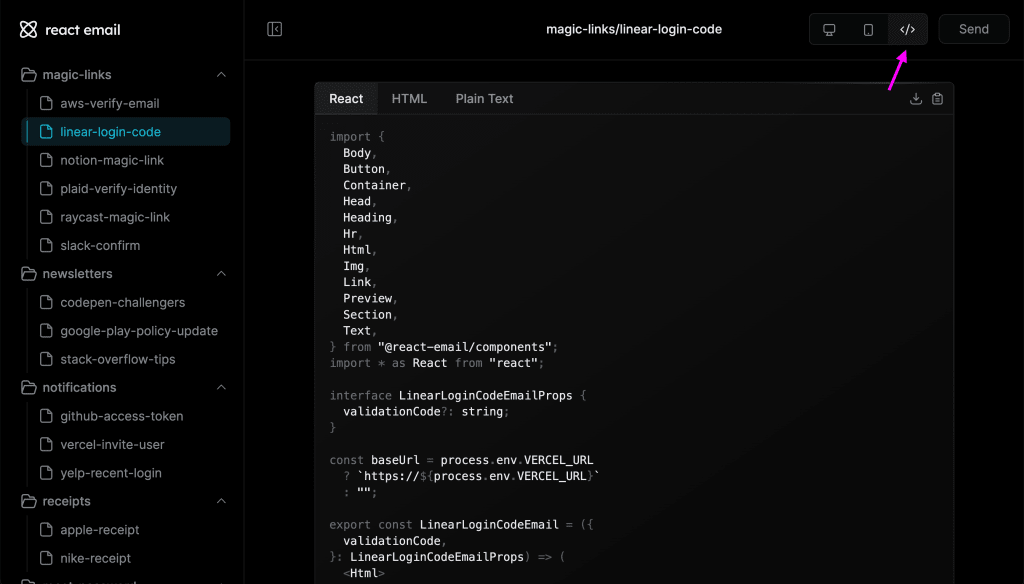Click file icon beside github-access-token
The height and width of the screenshot is (584, 1024).
pyautogui.click(x=46, y=416)
